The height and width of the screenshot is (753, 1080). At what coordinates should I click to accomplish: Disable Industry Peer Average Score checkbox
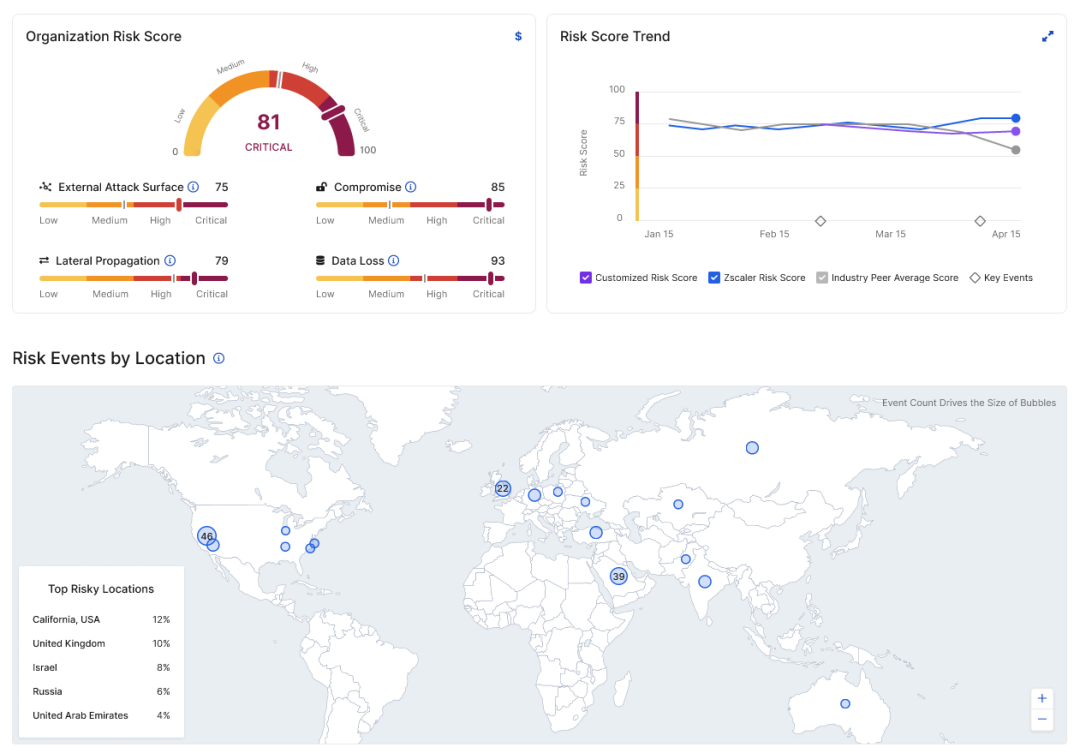coord(822,278)
